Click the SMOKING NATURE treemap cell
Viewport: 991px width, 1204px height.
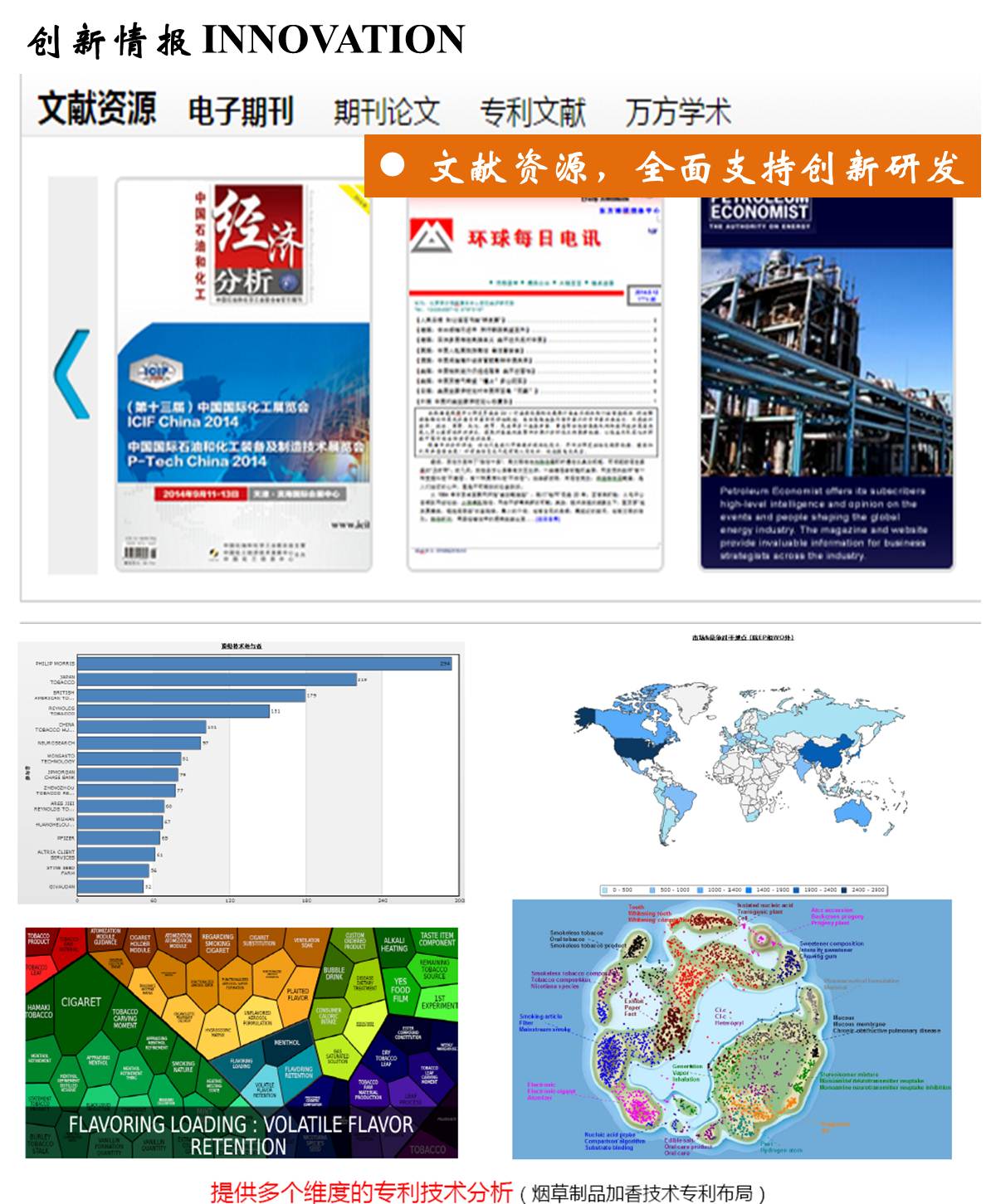(183, 1067)
